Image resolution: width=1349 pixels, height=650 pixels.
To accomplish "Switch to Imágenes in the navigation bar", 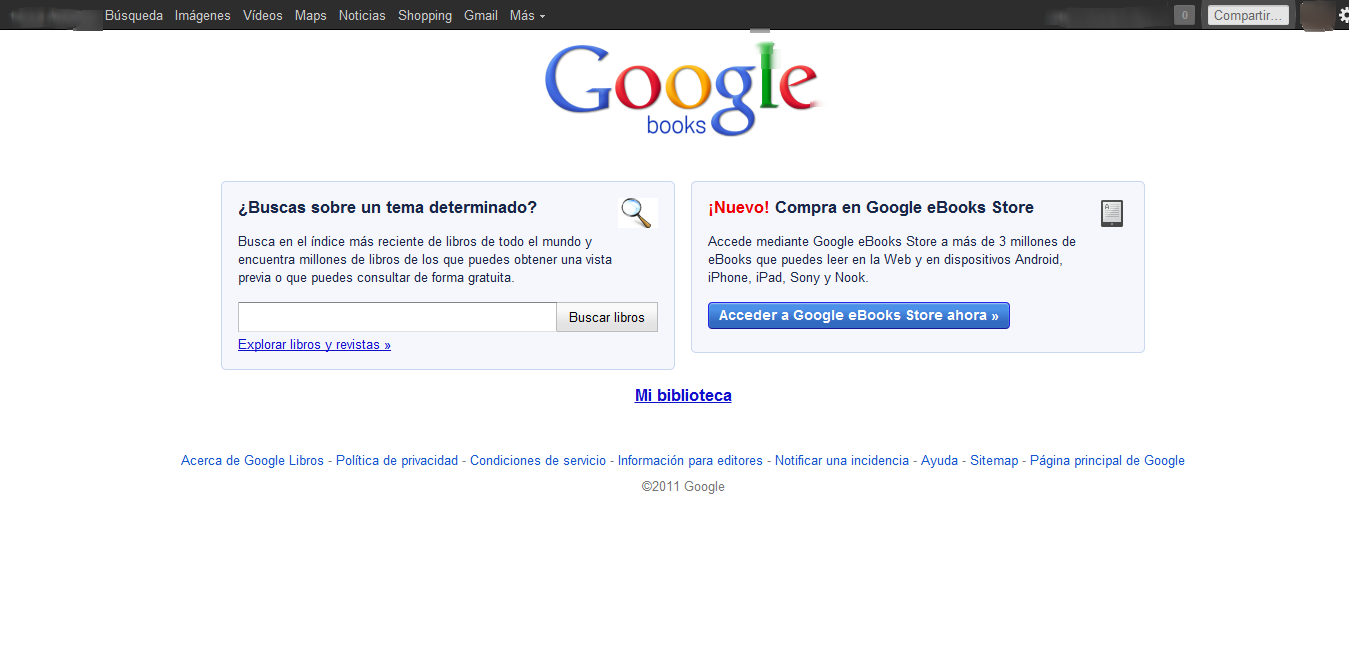I will point(202,15).
